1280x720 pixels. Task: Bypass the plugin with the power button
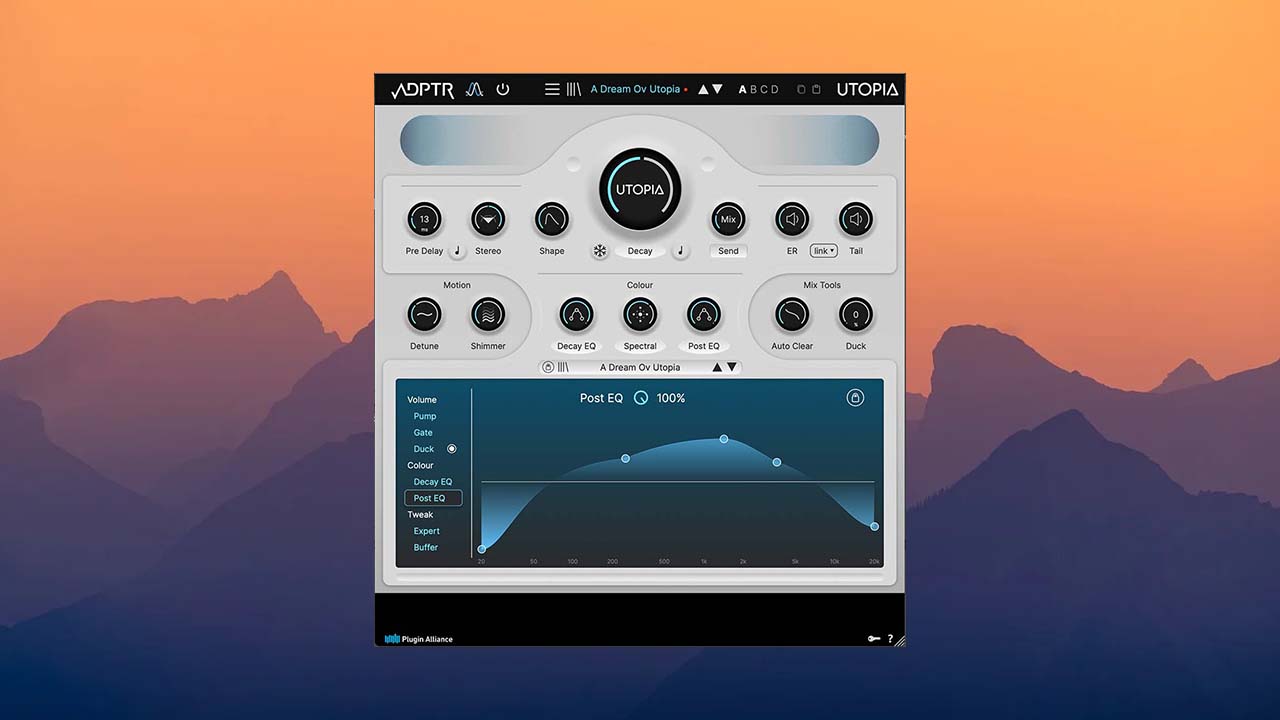pos(503,89)
